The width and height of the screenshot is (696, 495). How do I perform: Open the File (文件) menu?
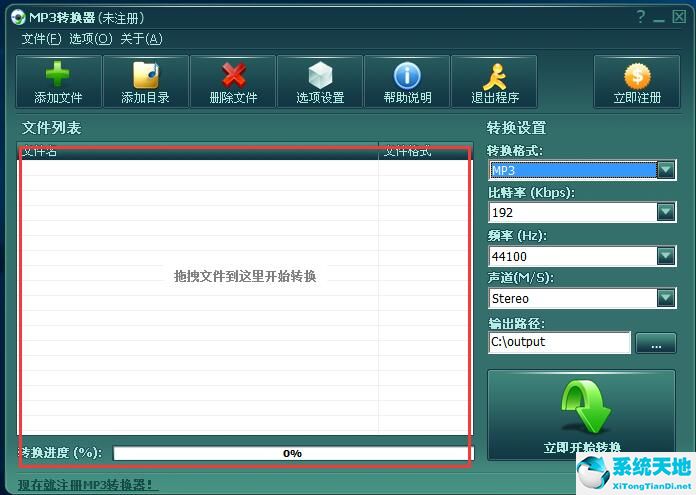[x=41, y=39]
